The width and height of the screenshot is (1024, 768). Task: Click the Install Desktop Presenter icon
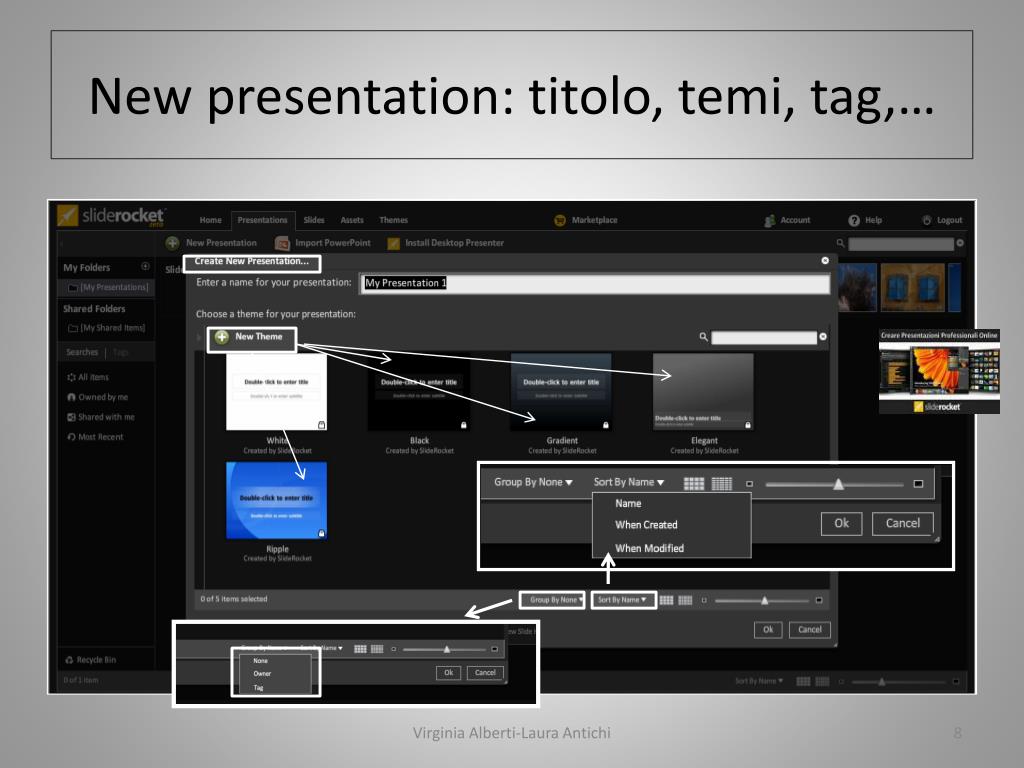coord(393,244)
